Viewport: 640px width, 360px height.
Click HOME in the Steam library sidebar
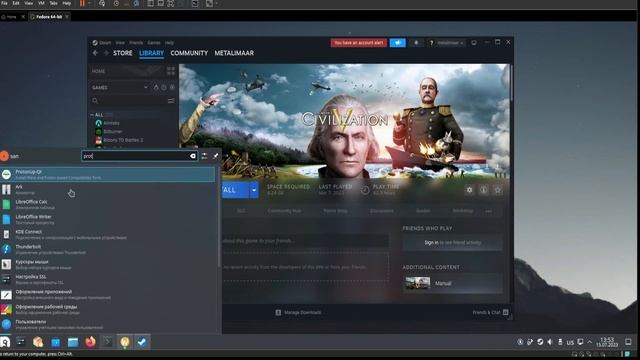[98, 71]
